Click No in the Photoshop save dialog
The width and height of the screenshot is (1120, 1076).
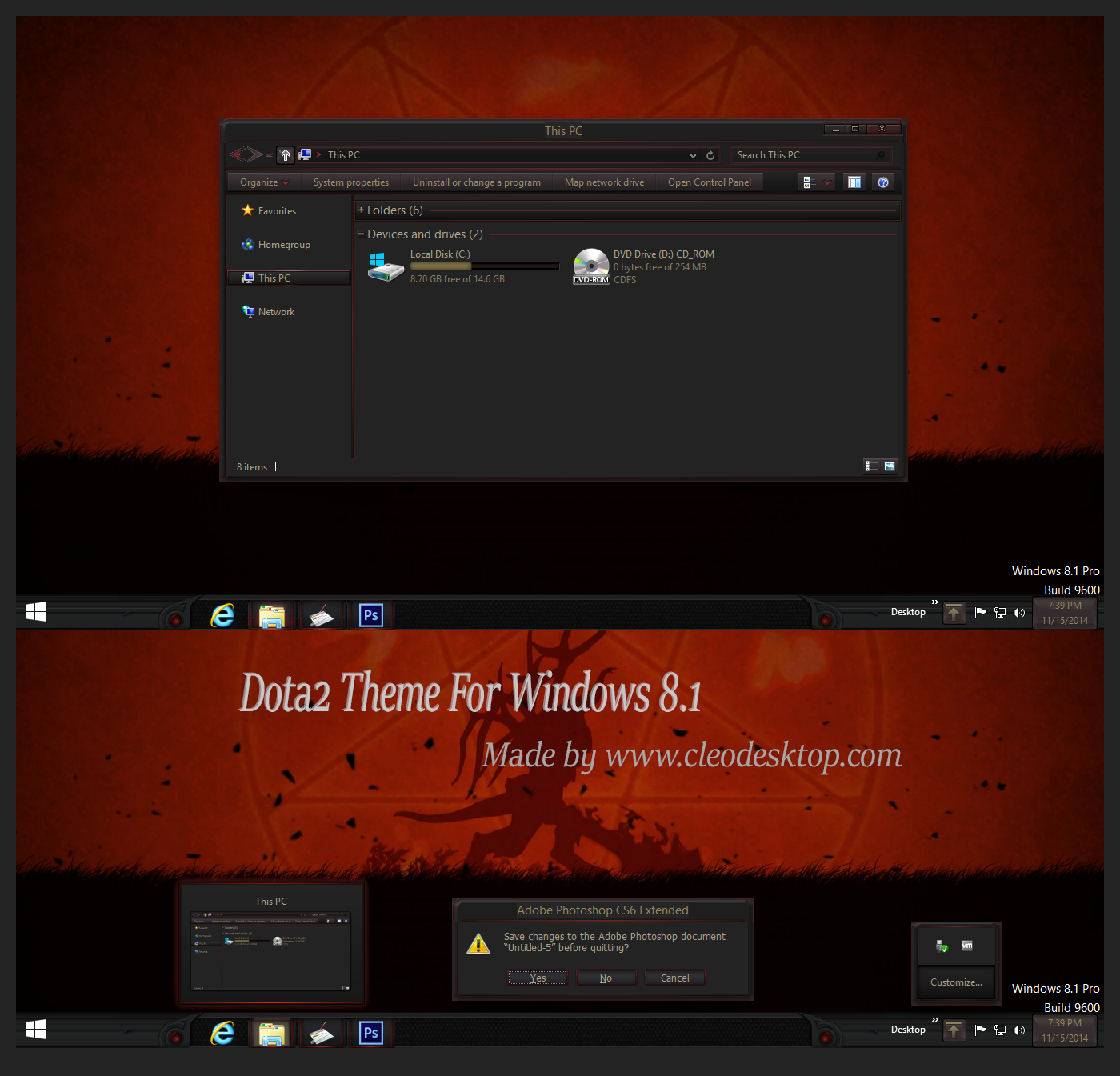(x=606, y=978)
